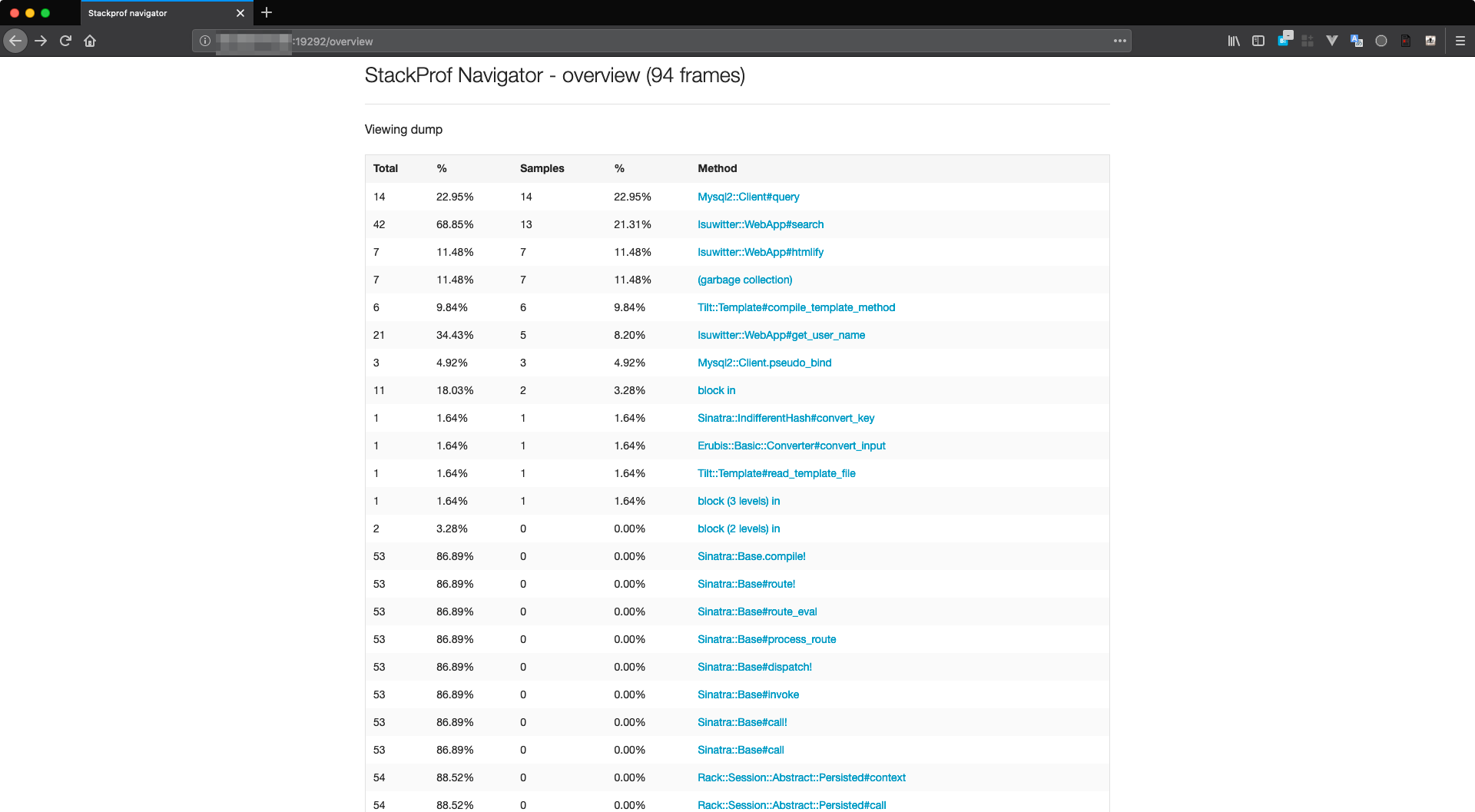Image resolution: width=1475 pixels, height=812 pixels.
Task: Toggle the browser sidebar
Action: pos(1258,41)
